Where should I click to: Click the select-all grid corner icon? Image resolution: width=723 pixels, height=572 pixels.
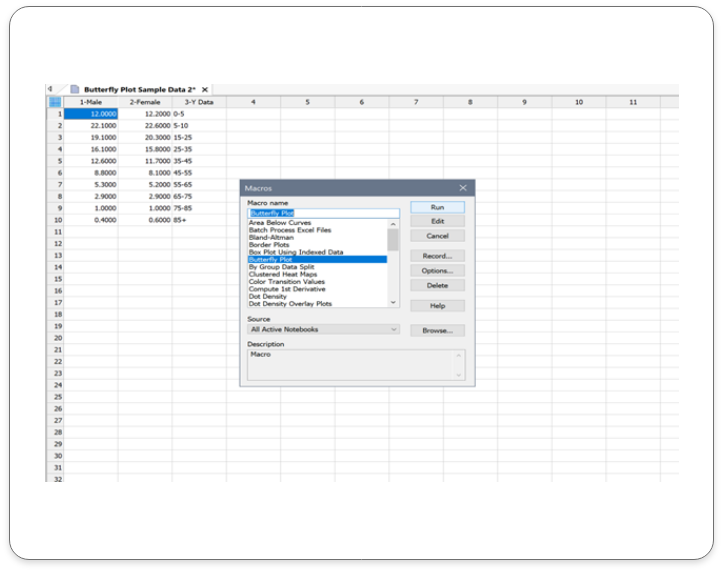[x=55, y=102]
